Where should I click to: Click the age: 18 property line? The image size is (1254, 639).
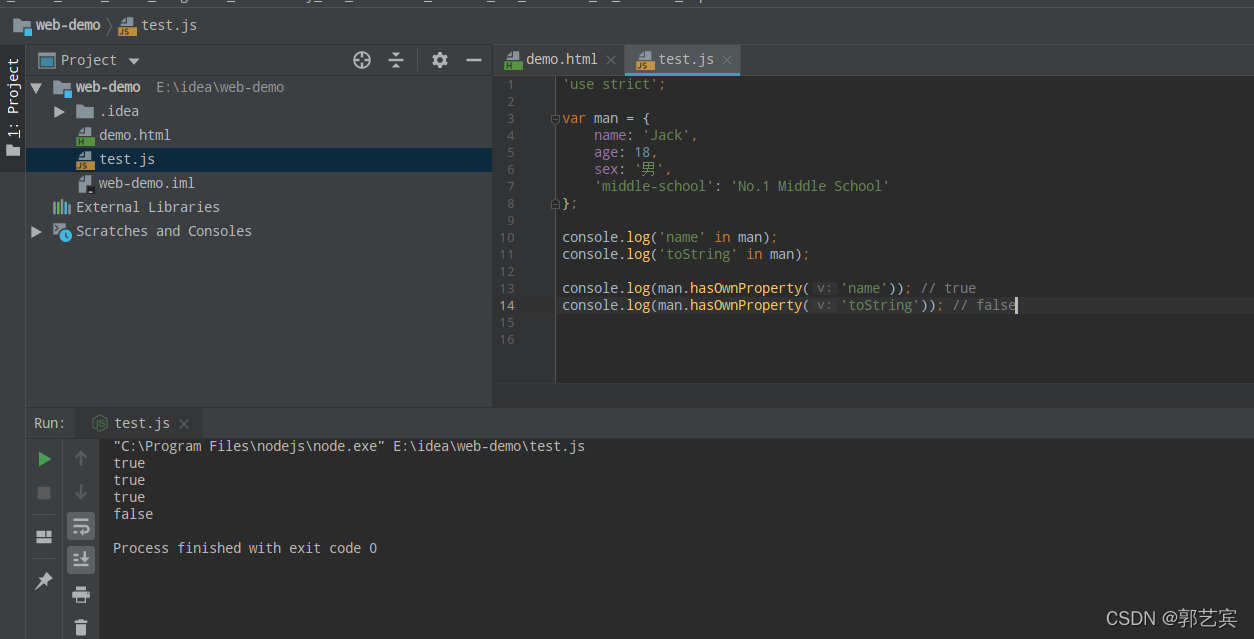click(x=626, y=153)
